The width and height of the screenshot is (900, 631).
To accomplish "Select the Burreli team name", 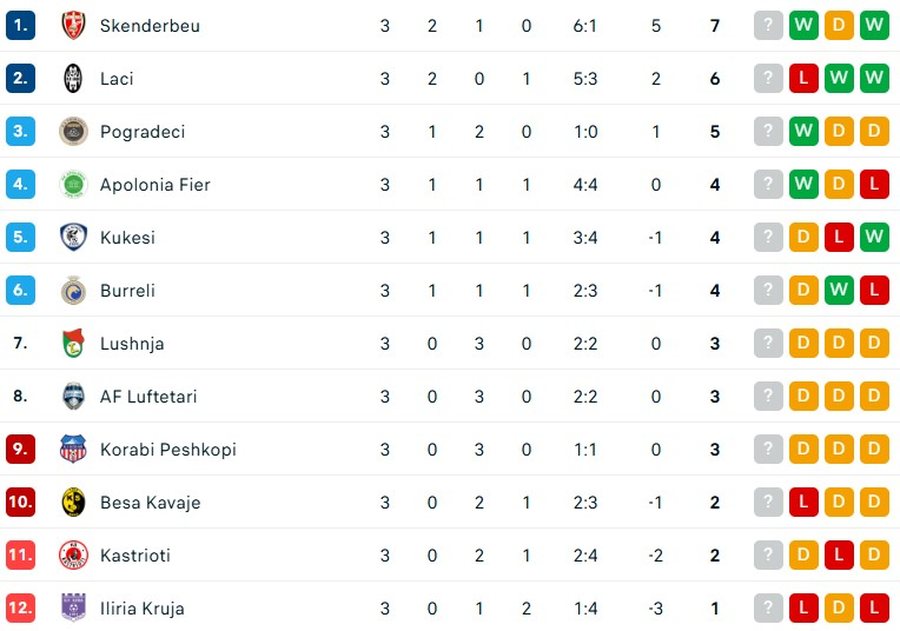I will coord(127,291).
